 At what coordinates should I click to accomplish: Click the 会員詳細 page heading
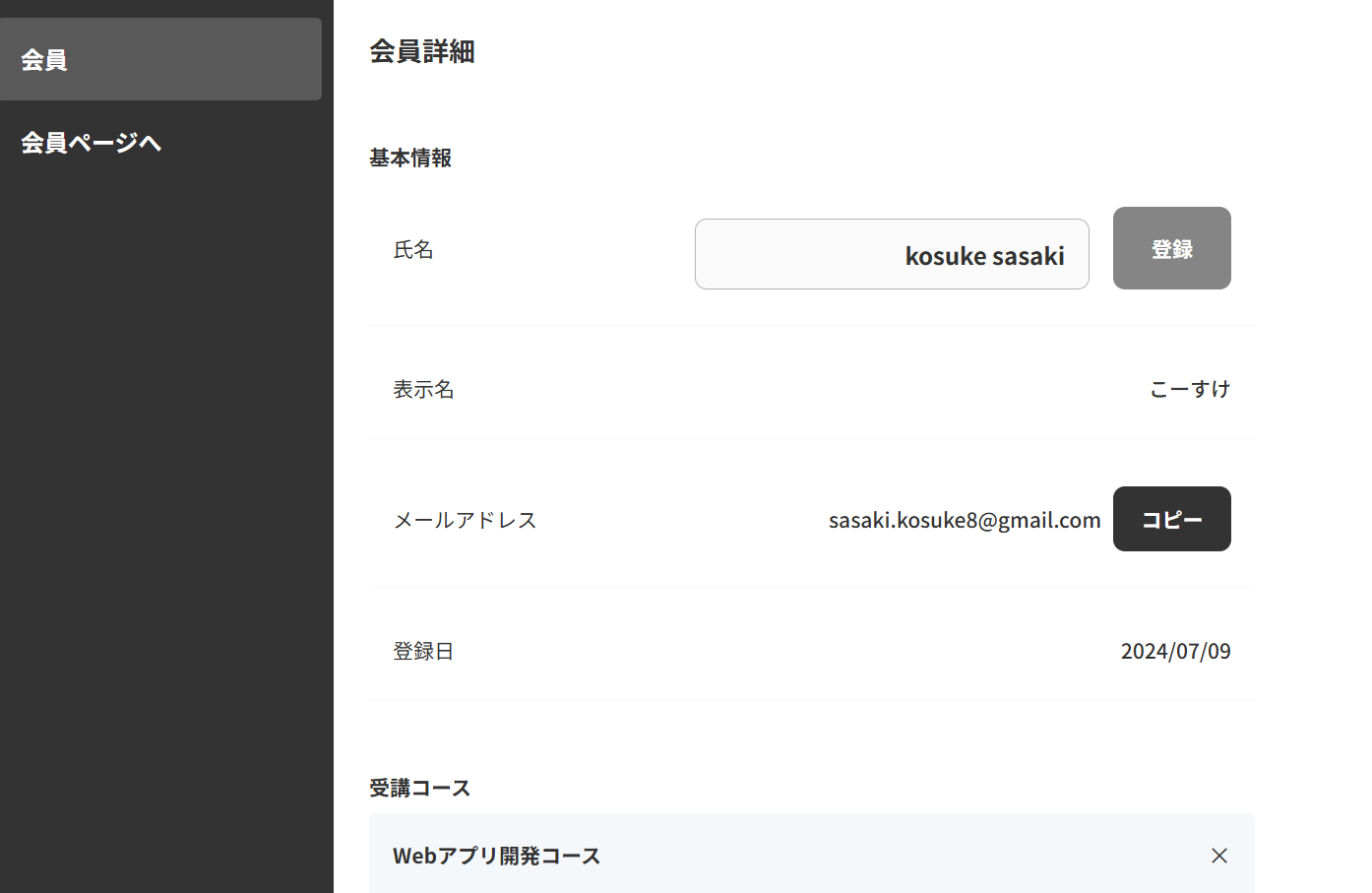pyautogui.click(x=422, y=51)
